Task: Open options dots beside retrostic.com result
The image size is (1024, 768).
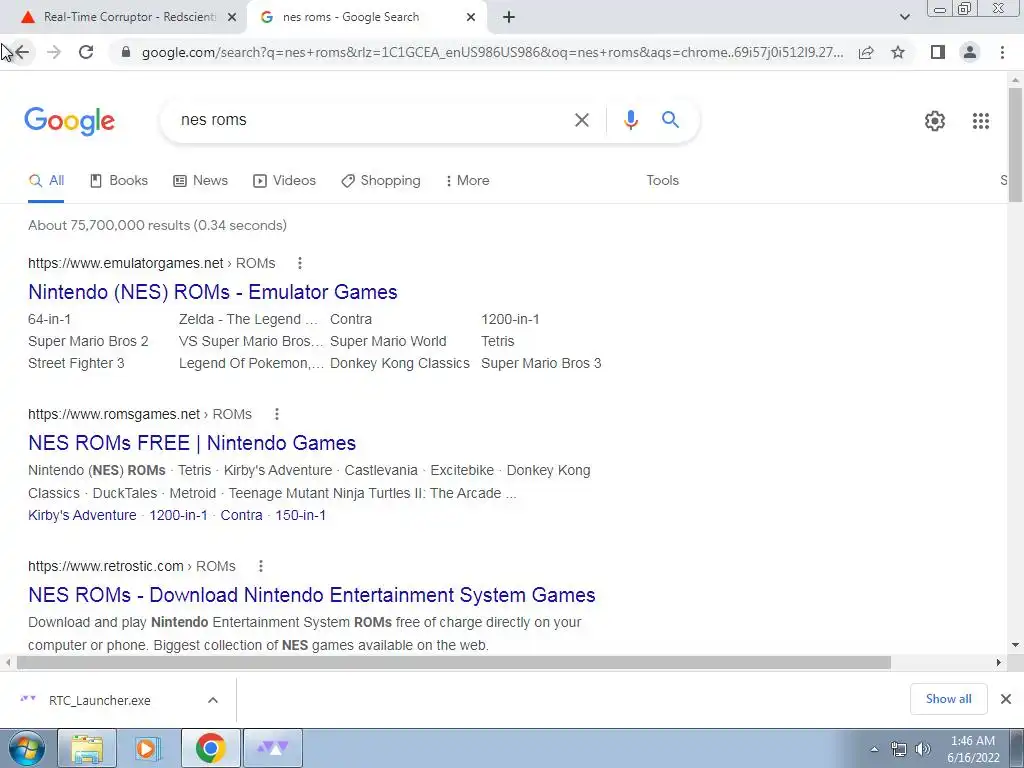Action: coord(261,566)
